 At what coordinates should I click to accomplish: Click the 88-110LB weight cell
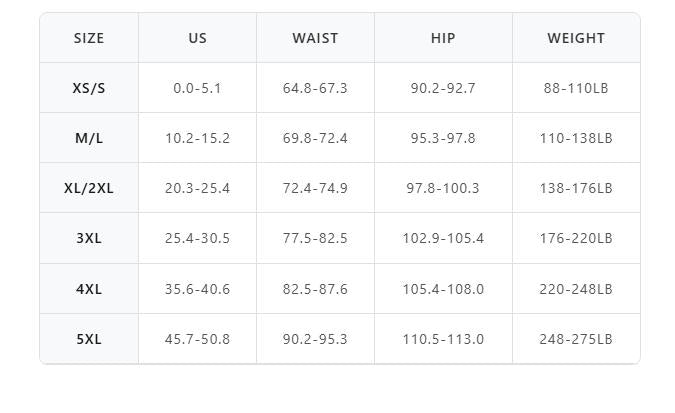click(x=576, y=88)
